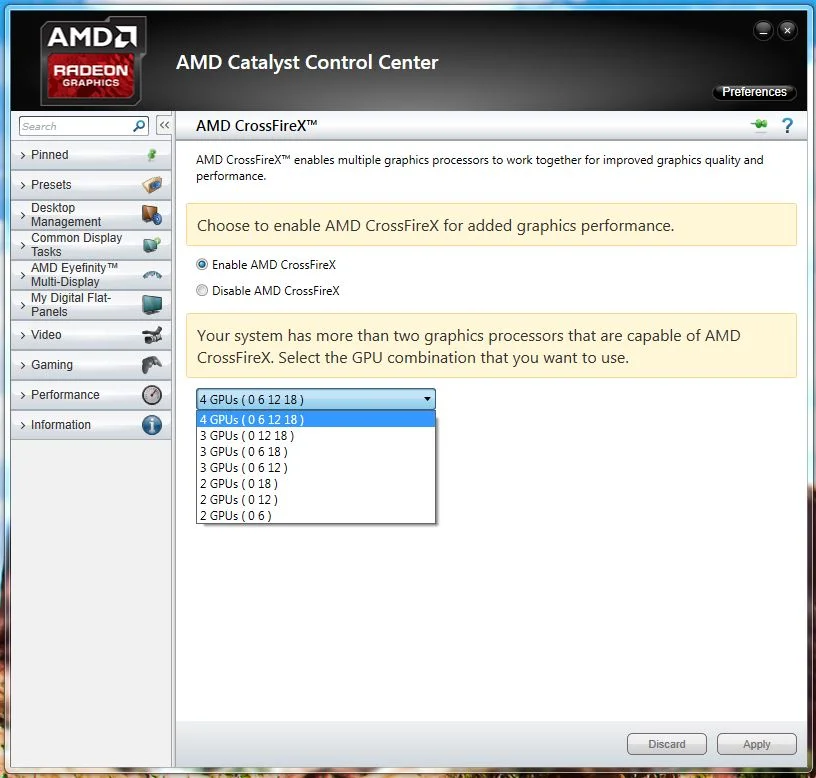Click the Discard button
The image size is (816, 778).
667,744
